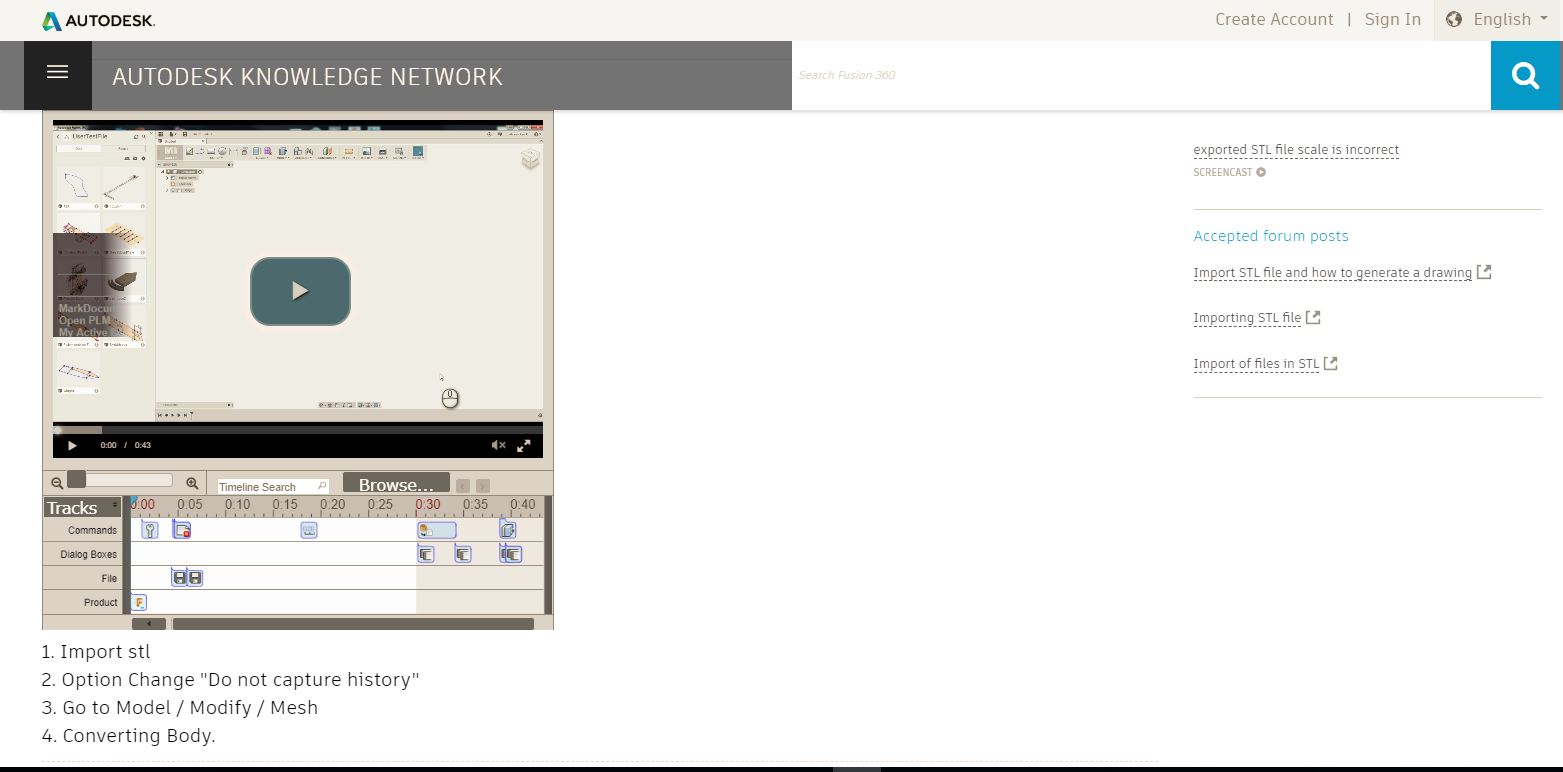The height and width of the screenshot is (772, 1563).
Task: Select the Dialog Boxes track label
Action: [88, 554]
